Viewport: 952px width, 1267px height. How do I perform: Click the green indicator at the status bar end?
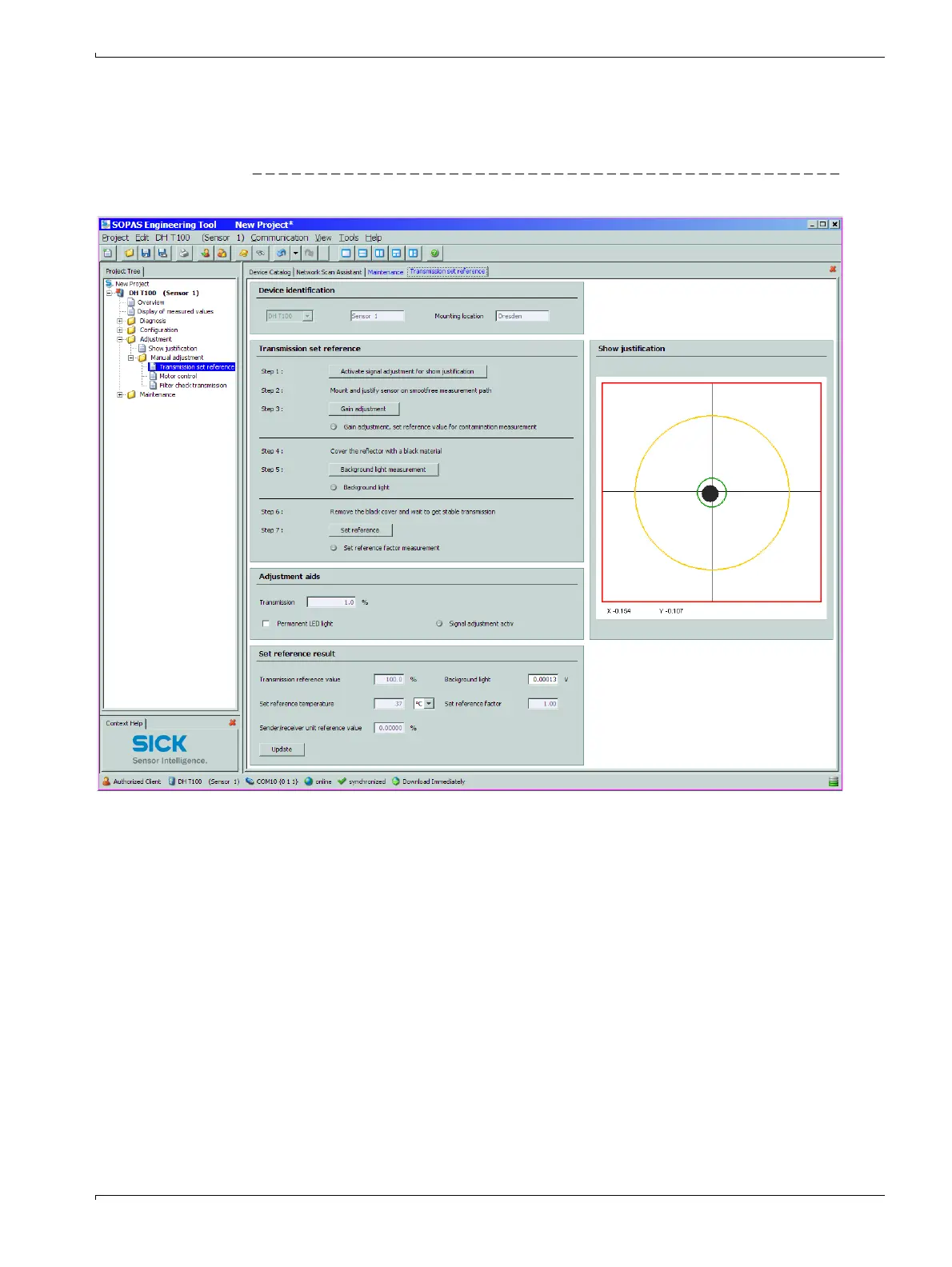pos(833,781)
